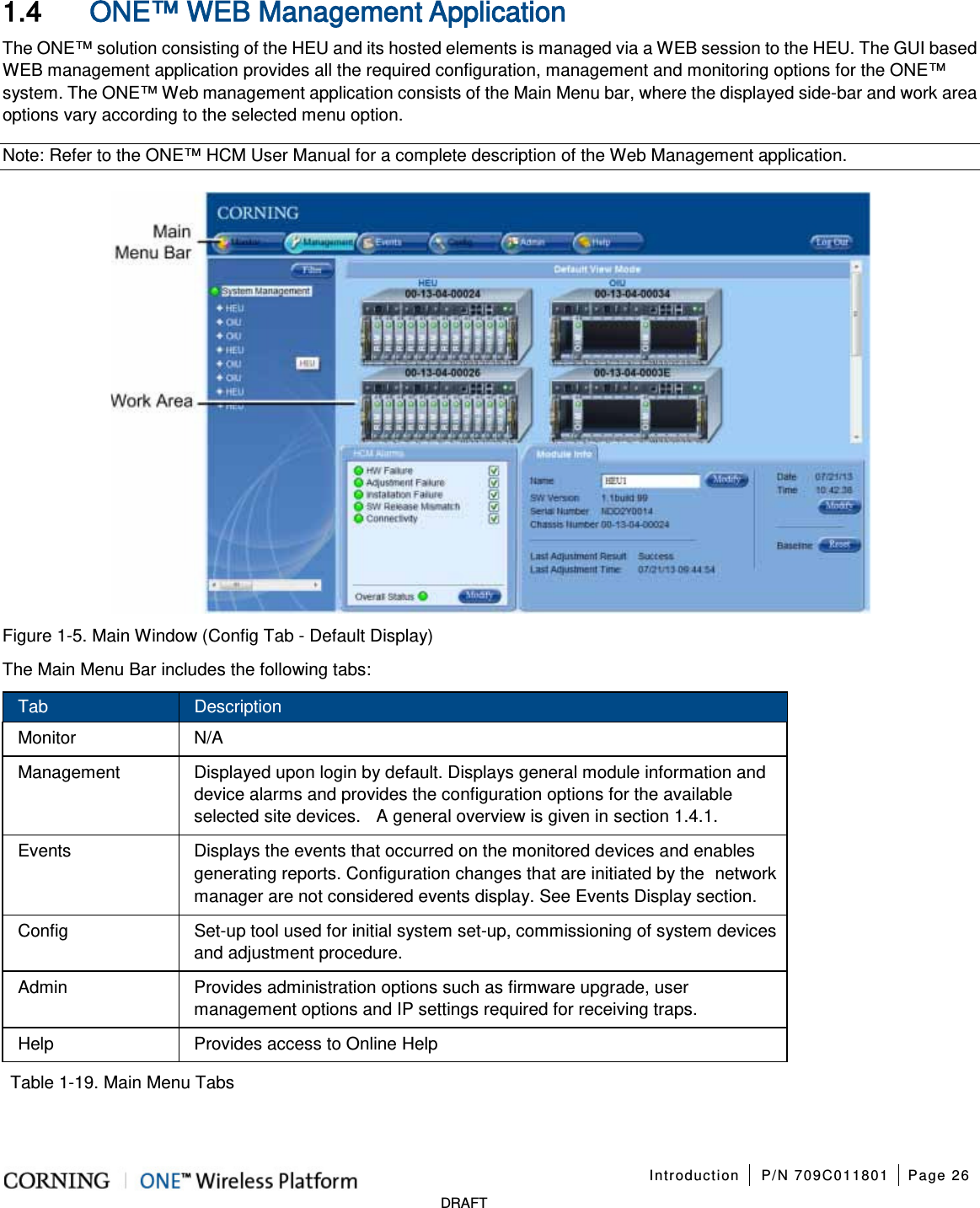Click the Figure 1-5 caption text
980x1208 pixels.
(217, 636)
